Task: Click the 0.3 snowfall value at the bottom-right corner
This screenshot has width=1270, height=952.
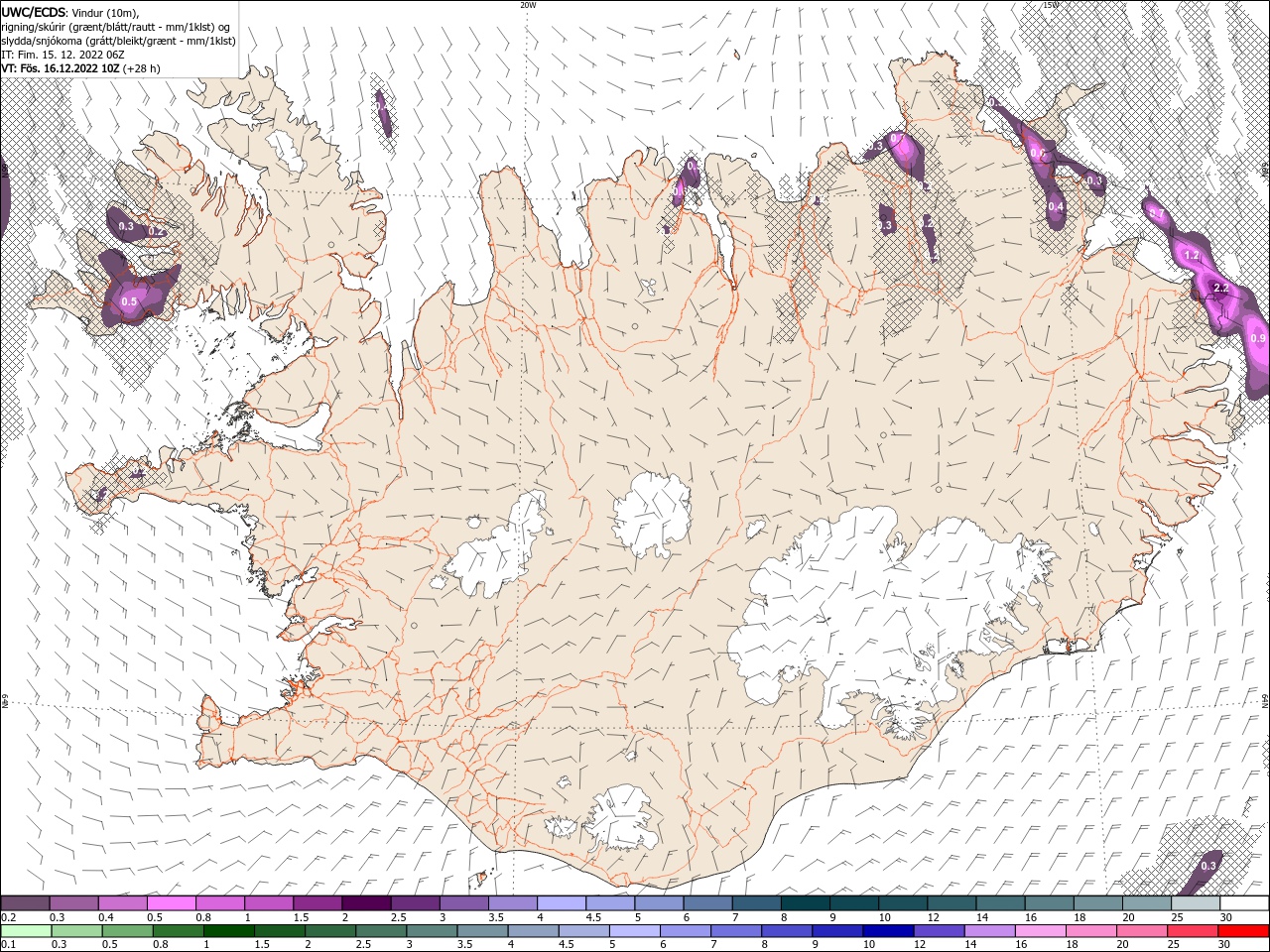Action: coord(1207,866)
